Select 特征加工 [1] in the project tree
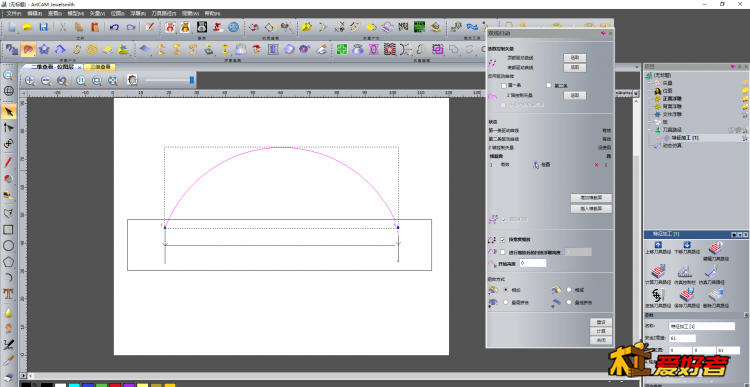 684,138
